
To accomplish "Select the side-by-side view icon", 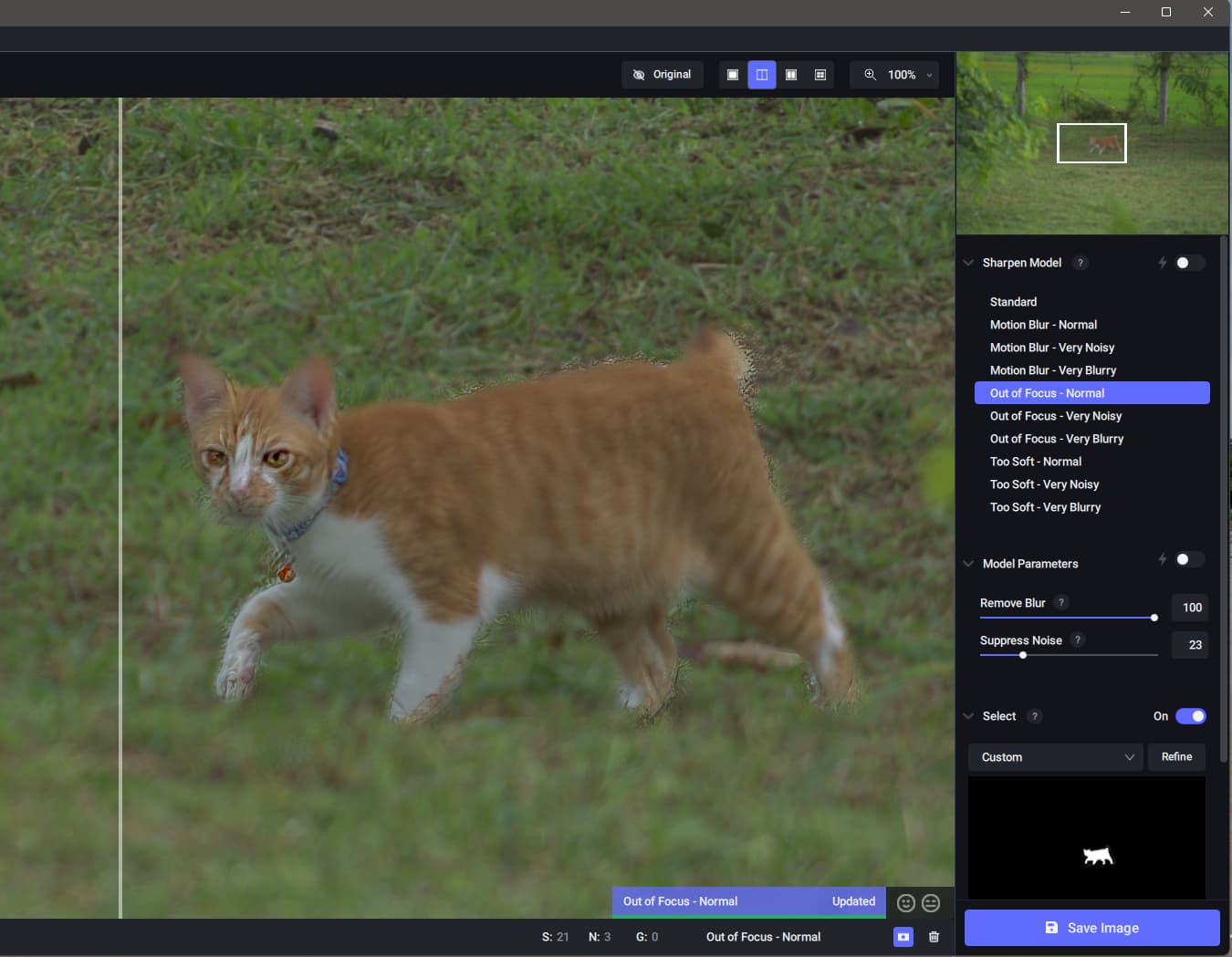I will pos(791,75).
